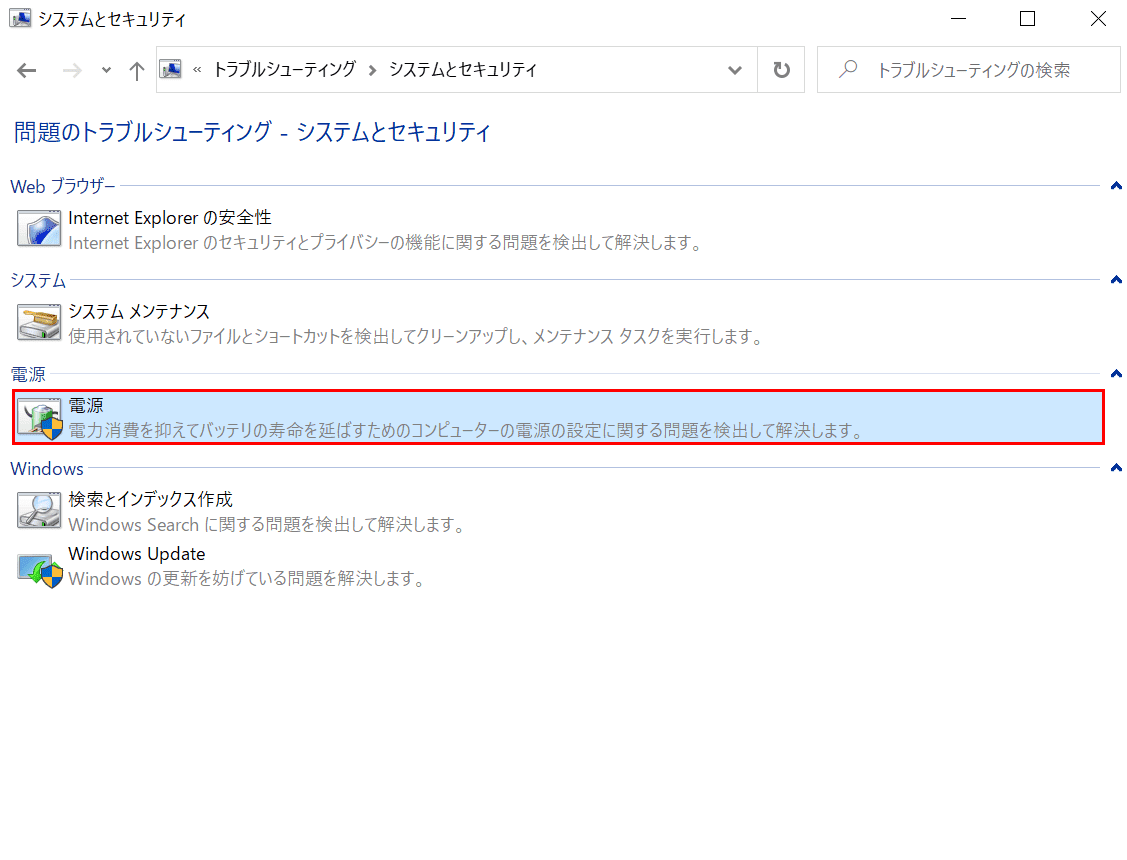This screenshot has width=1127, height=860.
Task: Close the システムとセキュリティ window
Action: coord(1098,19)
